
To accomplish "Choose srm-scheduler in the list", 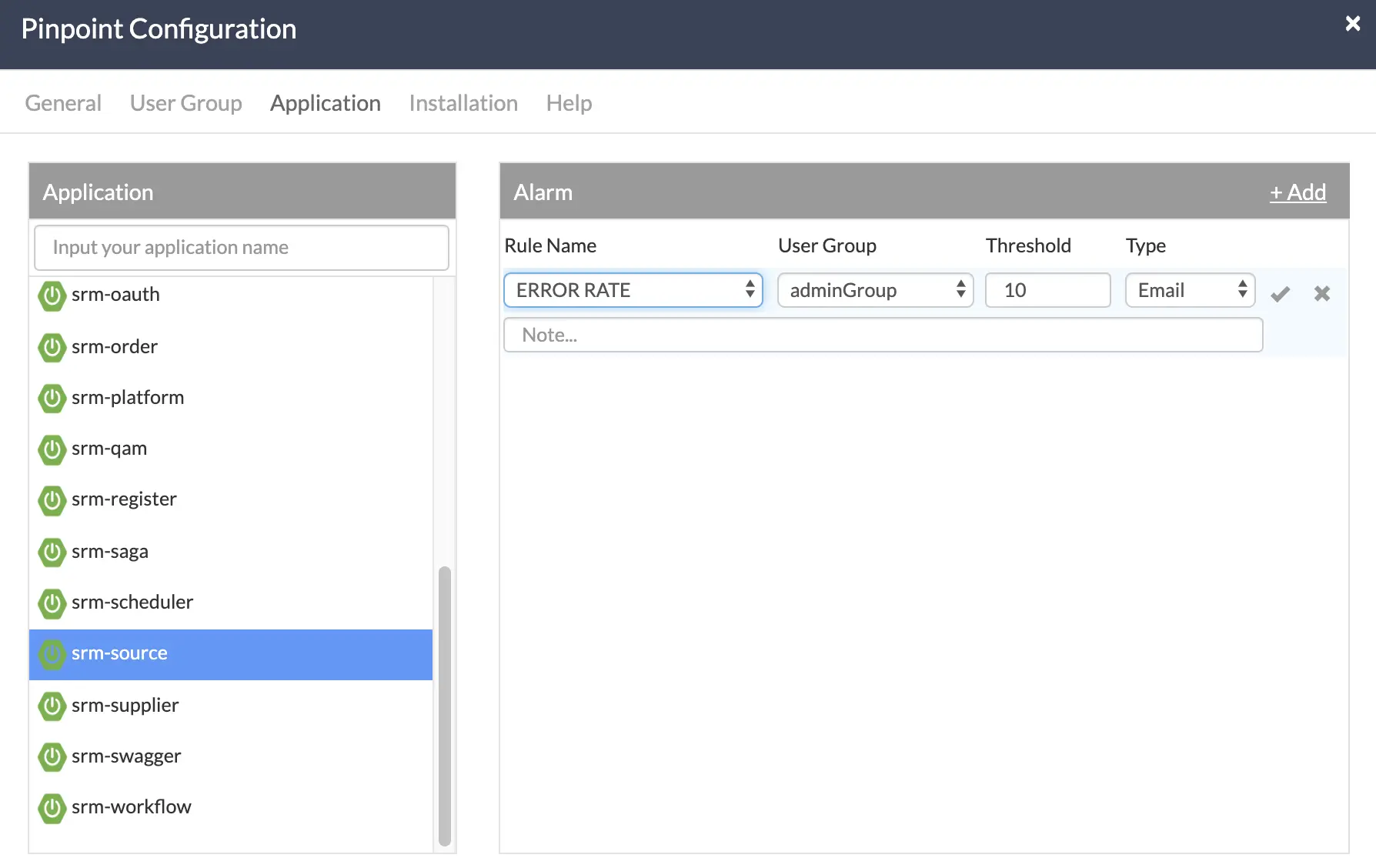I will point(231,603).
